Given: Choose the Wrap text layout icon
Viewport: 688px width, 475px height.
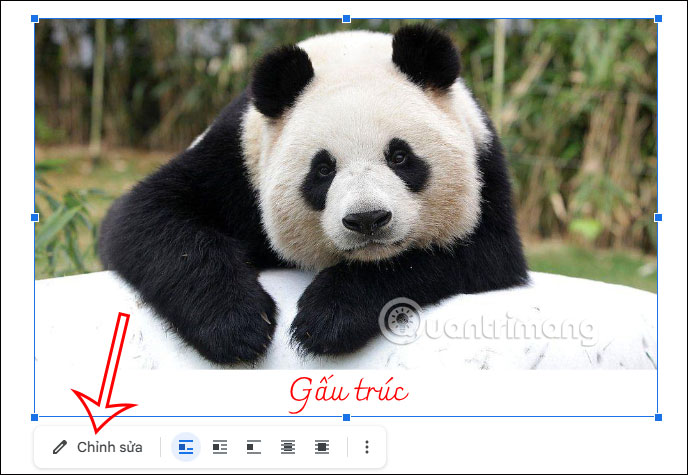Looking at the screenshot, I should click(x=220, y=447).
